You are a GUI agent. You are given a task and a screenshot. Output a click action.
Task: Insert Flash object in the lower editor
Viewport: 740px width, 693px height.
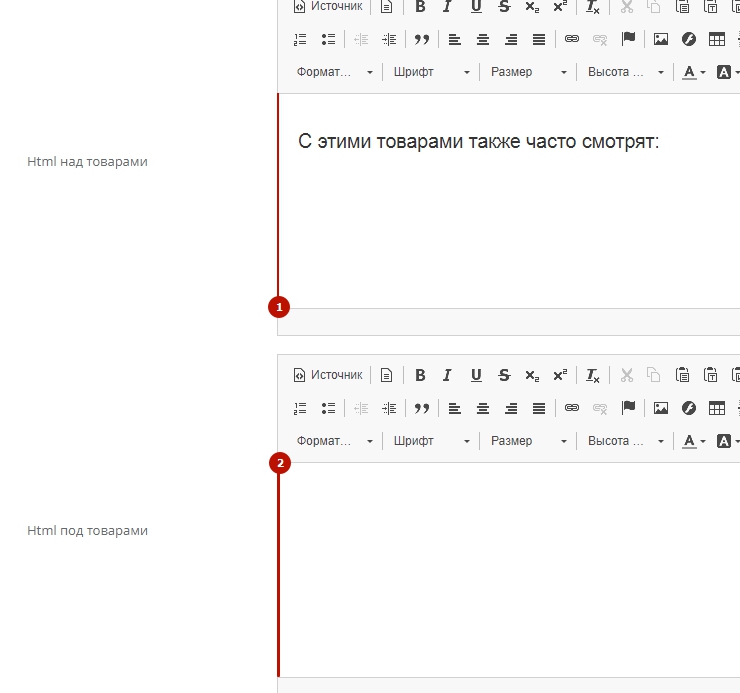coord(688,408)
